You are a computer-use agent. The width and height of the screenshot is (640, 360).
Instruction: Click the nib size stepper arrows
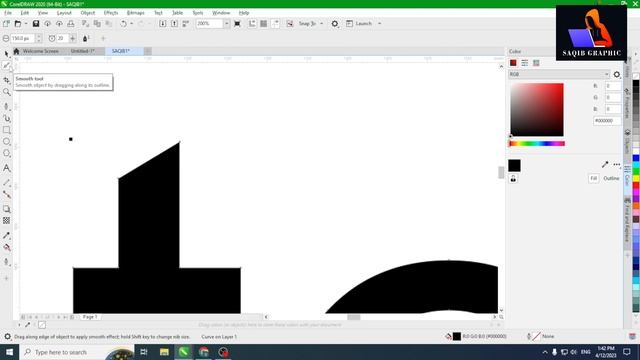pos(39,38)
